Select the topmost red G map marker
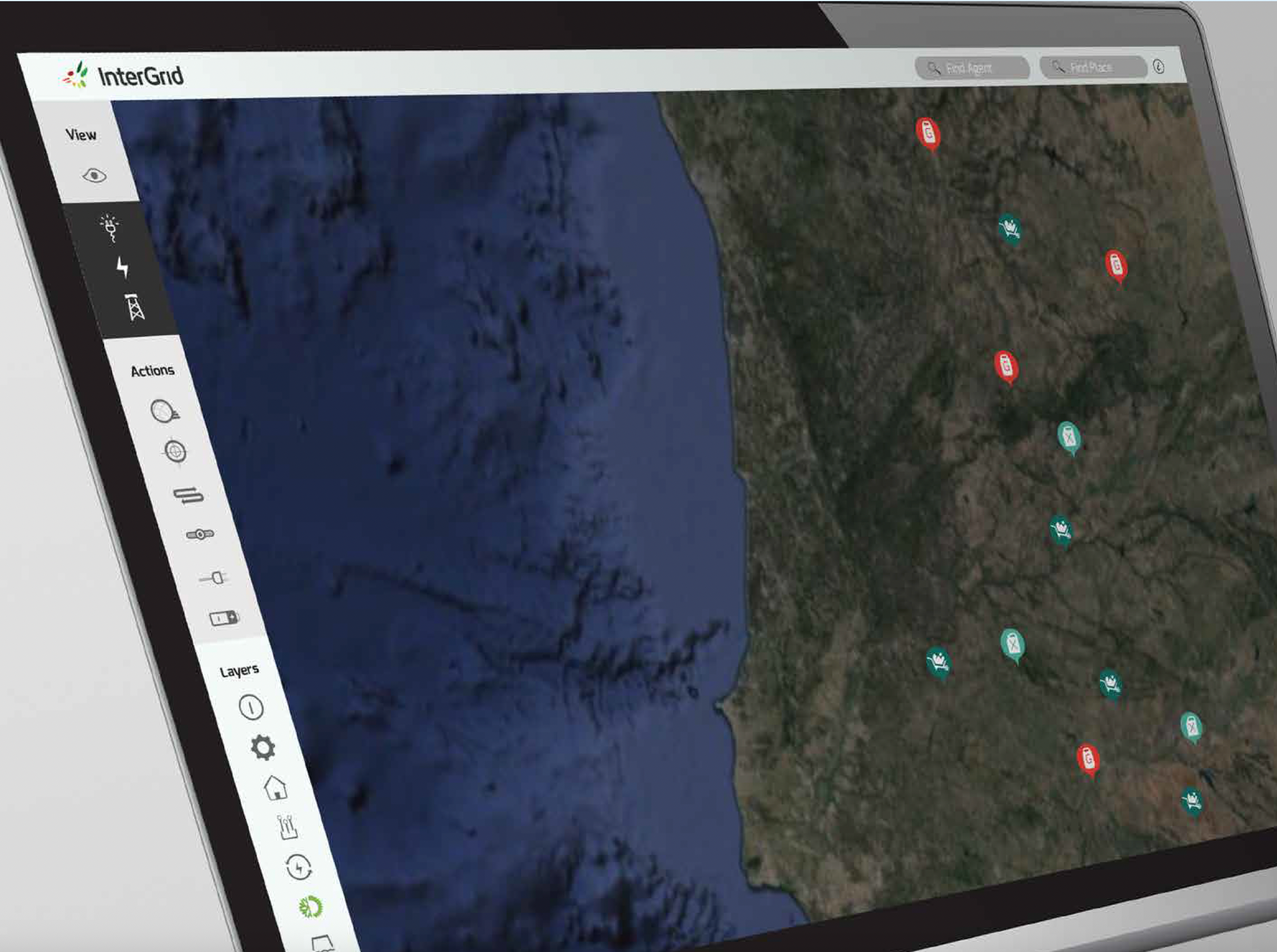Viewport: 1277px width, 952px height. (928, 134)
